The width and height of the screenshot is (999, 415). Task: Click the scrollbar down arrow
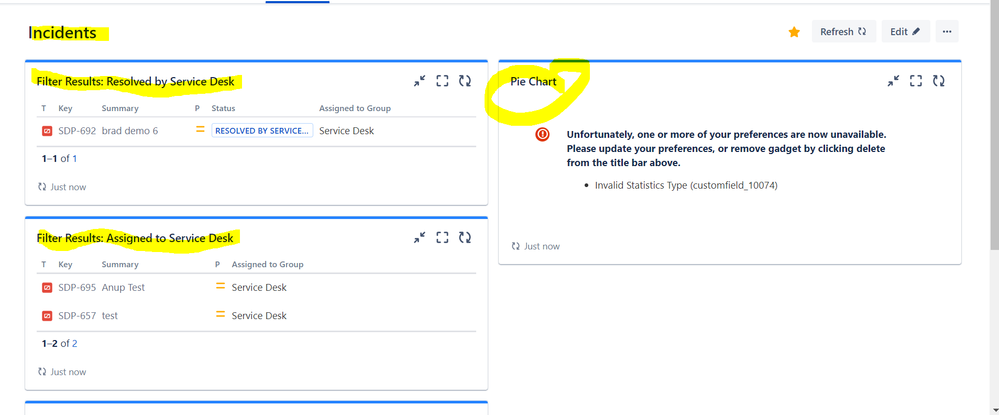(x=994, y=411)
